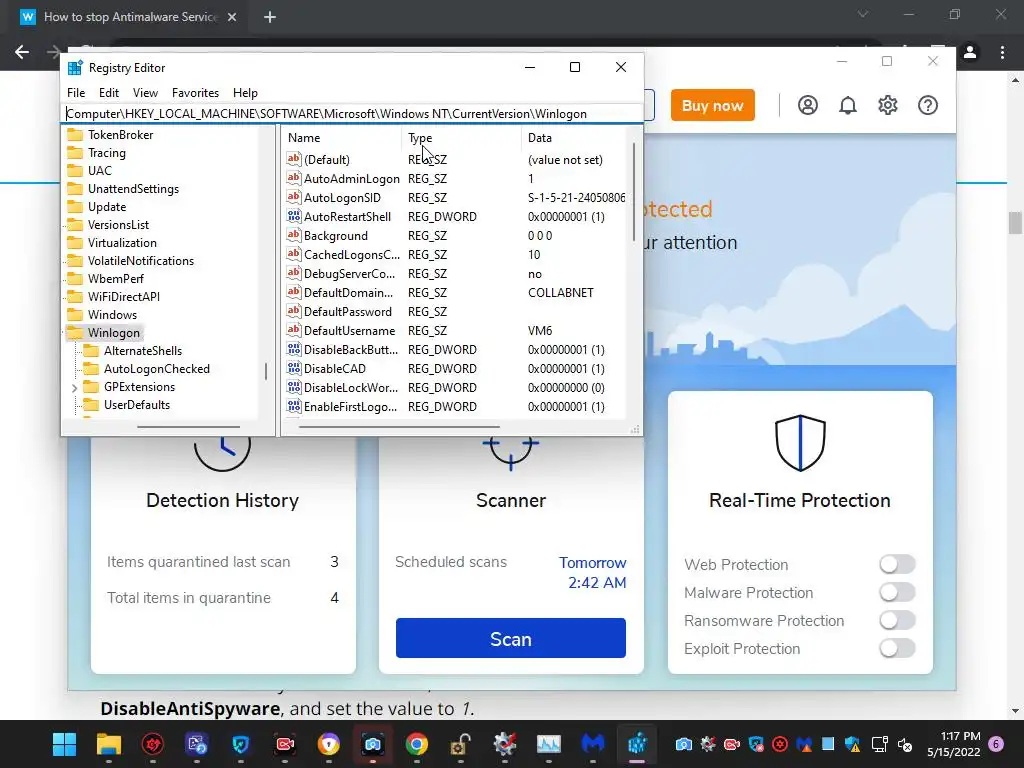This screenshot has height=768, width=1024.
Task: Select the WbemPerf key
Action: [116, 279]
